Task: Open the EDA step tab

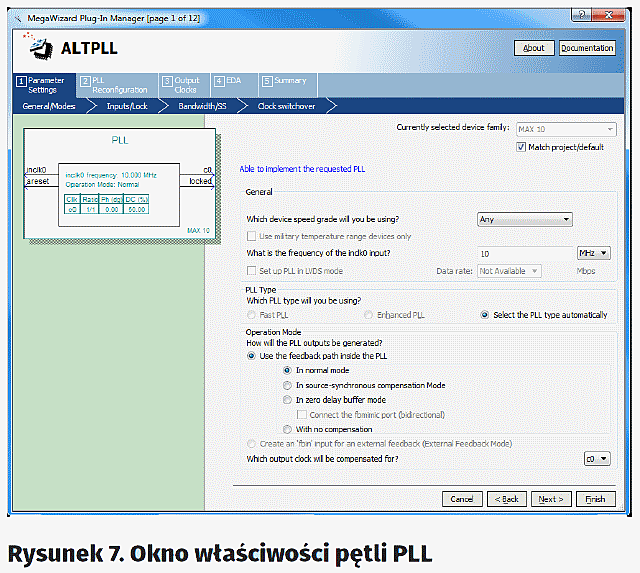Action: [x=232, y=81]
